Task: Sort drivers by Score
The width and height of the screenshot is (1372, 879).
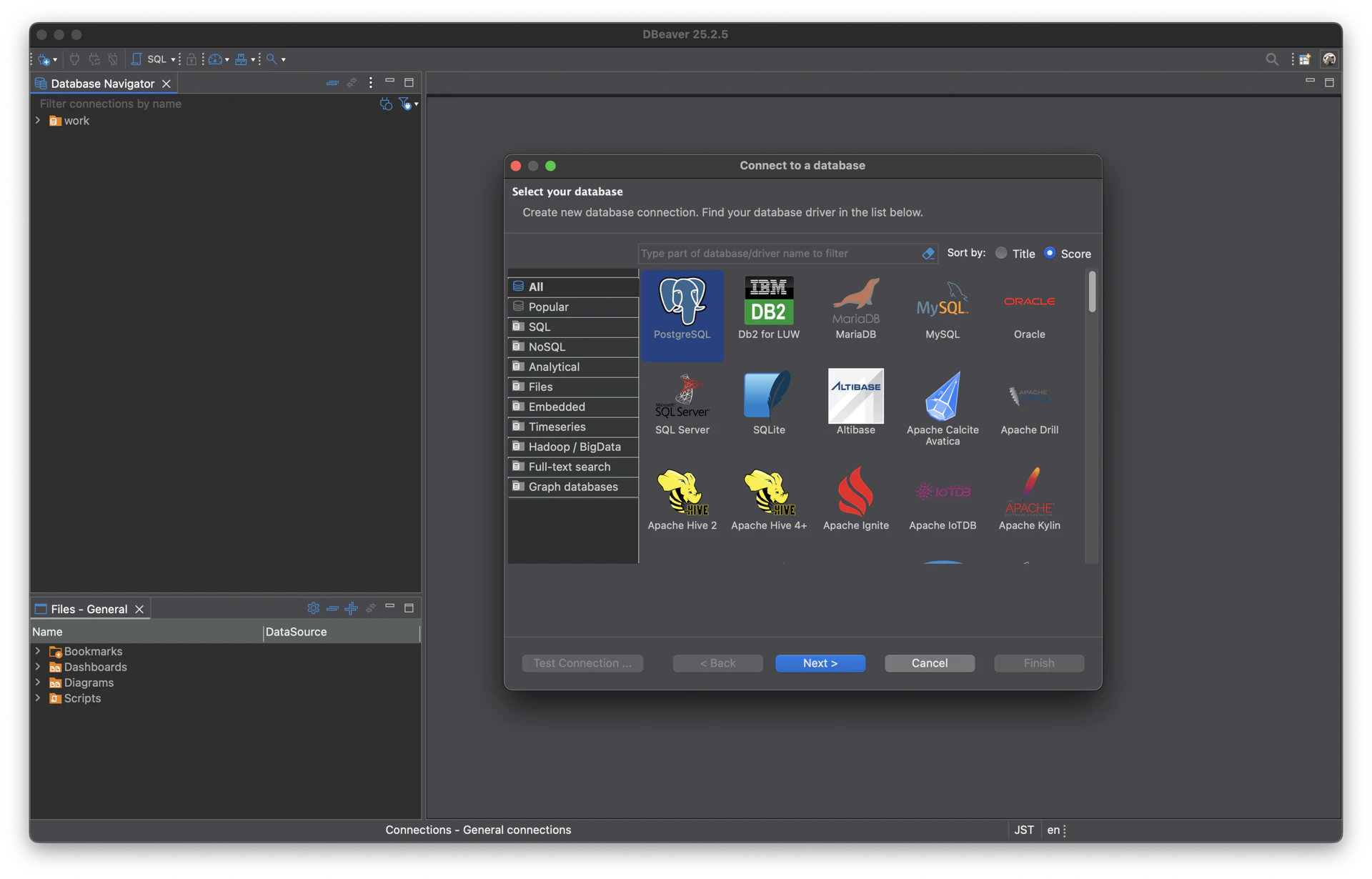Action: (1068, 254)
